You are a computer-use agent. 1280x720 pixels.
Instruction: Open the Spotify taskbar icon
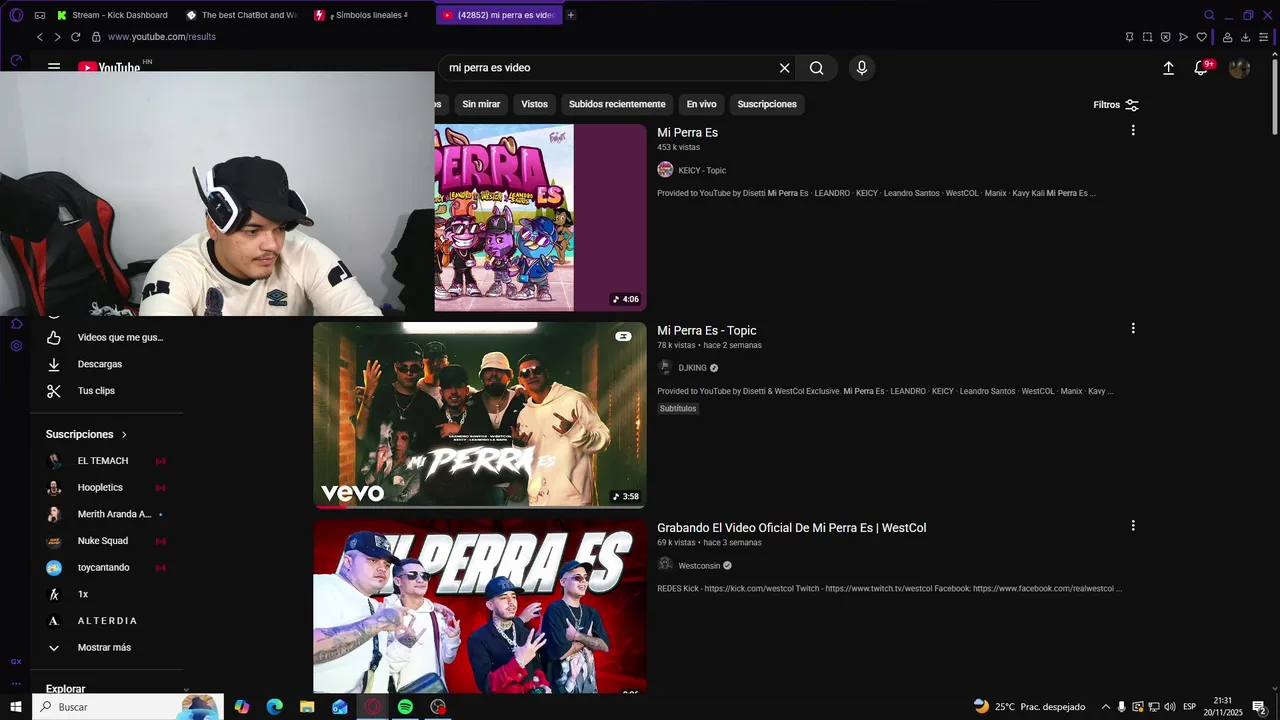(x=405, y=706)
